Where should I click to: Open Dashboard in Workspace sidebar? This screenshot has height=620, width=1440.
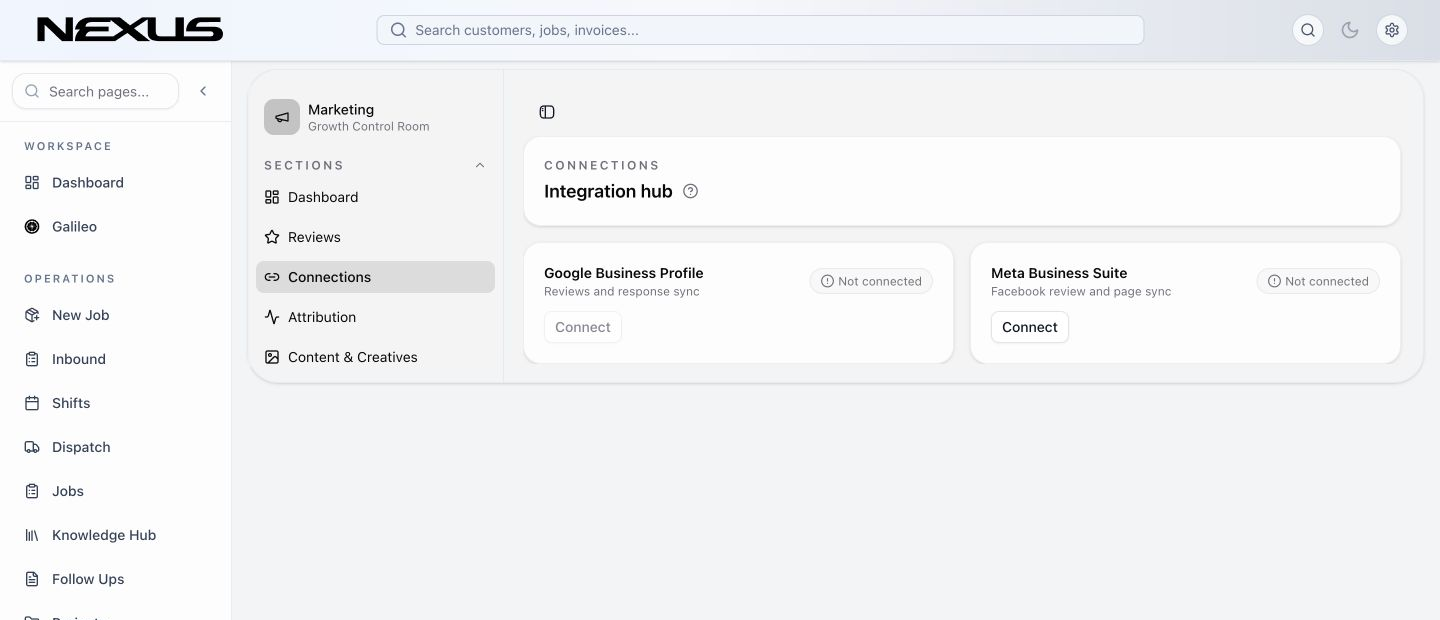point(115,183)
